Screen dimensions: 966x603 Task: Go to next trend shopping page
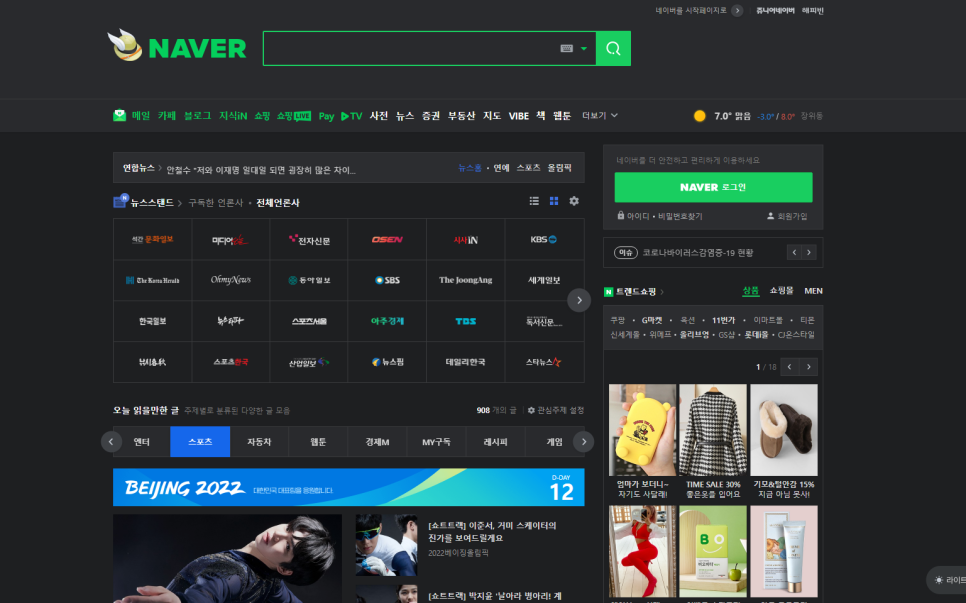(x=808, y=366)
